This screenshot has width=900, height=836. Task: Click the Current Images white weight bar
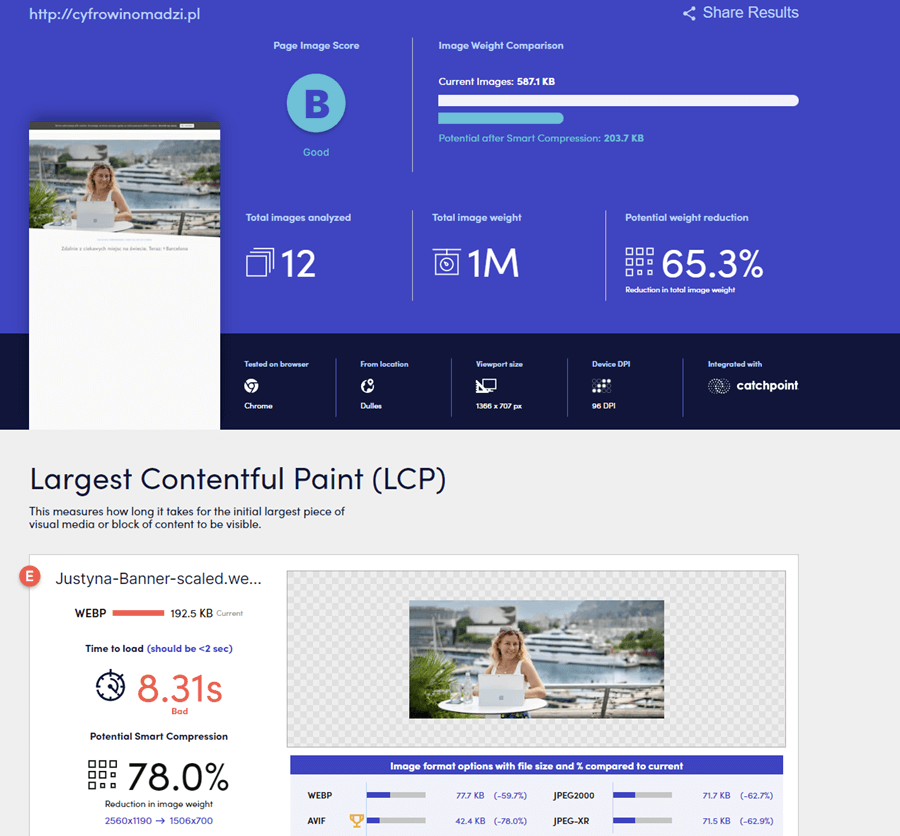pos(617,100)
